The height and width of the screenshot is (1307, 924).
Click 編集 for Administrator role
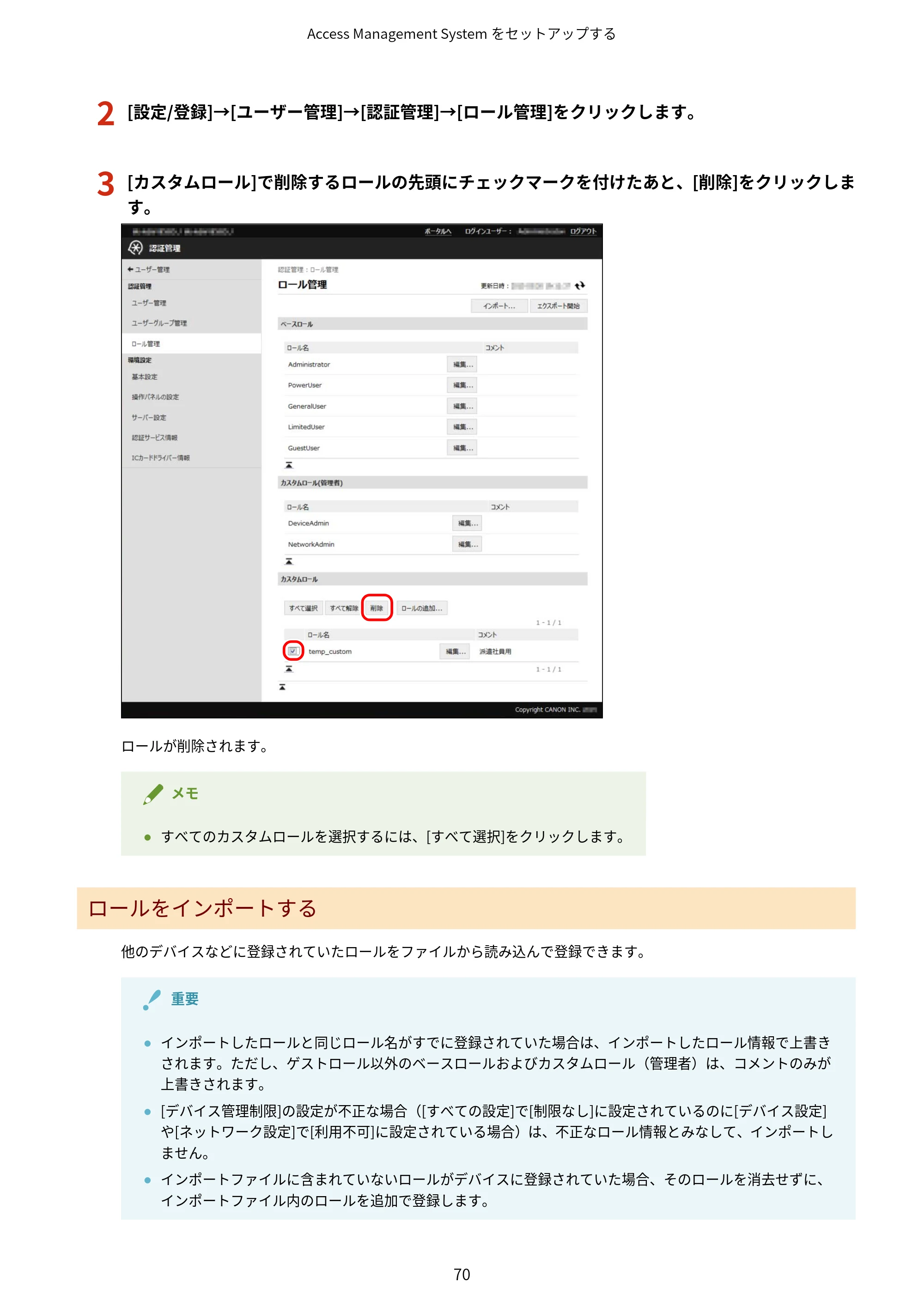462,365
